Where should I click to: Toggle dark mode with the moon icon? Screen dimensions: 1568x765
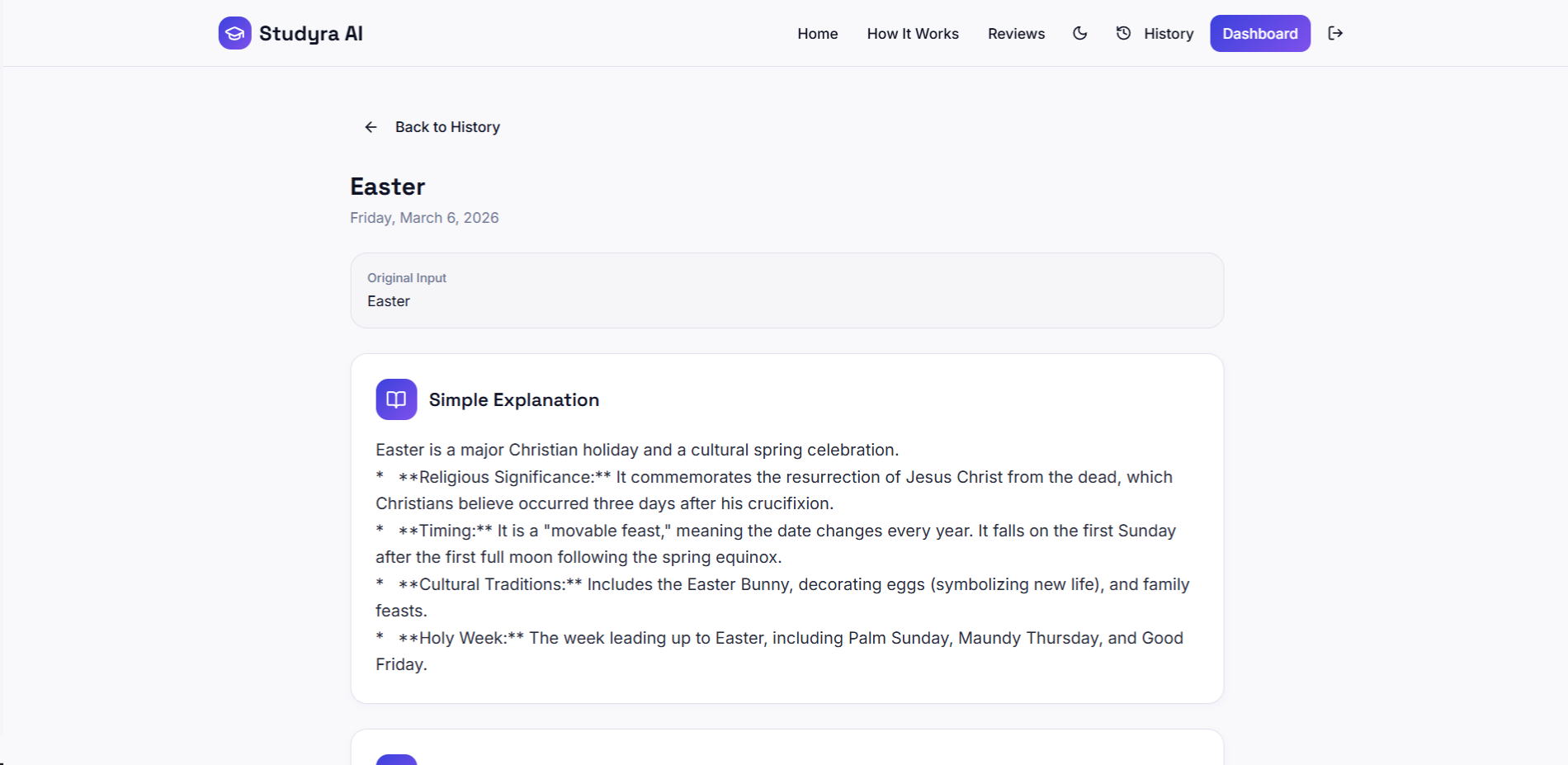pos(1079,33)
